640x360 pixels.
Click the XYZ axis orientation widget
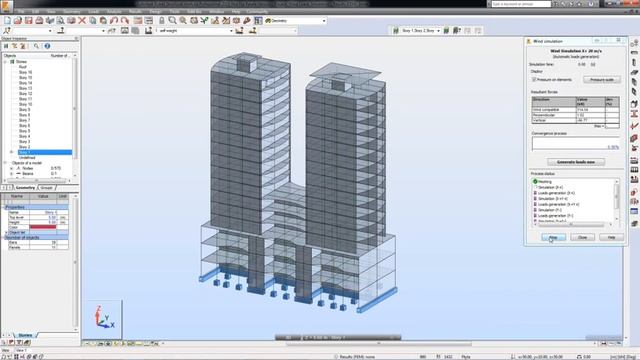click(104, 318)
